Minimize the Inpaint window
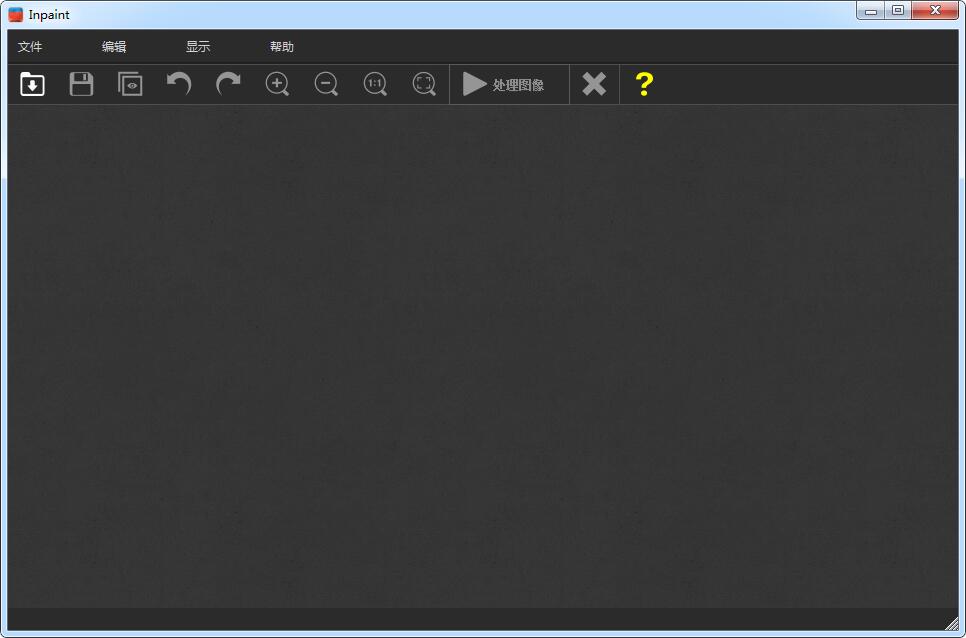 [871, 11]
